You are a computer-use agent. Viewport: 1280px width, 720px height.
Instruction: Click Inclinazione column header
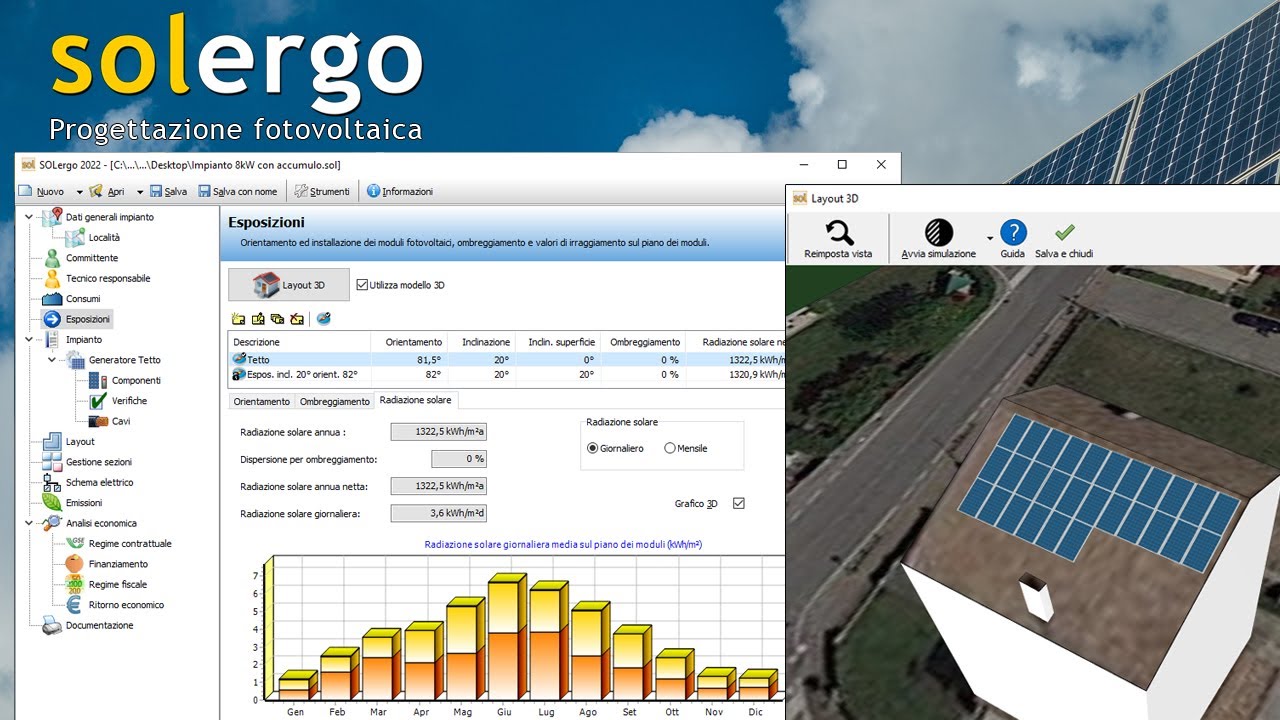pos(486,342)
